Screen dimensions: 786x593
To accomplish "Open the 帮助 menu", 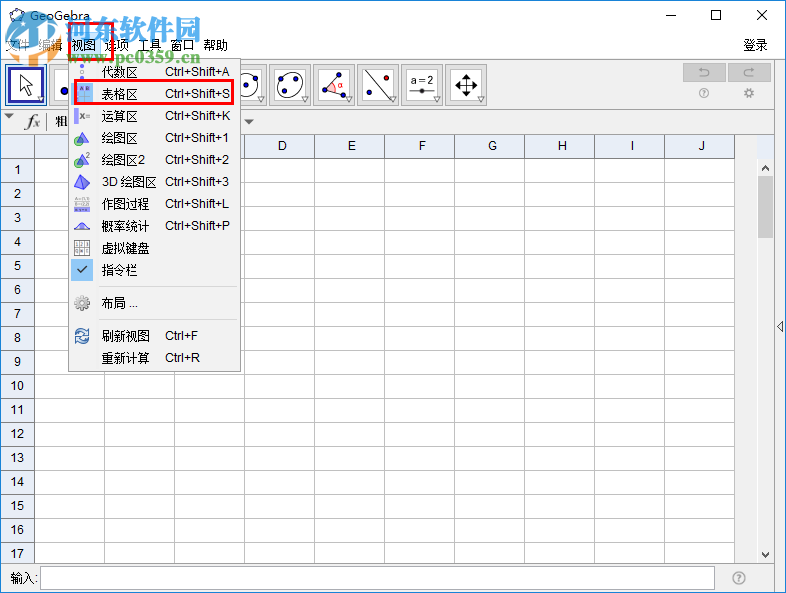I will 216,45.
